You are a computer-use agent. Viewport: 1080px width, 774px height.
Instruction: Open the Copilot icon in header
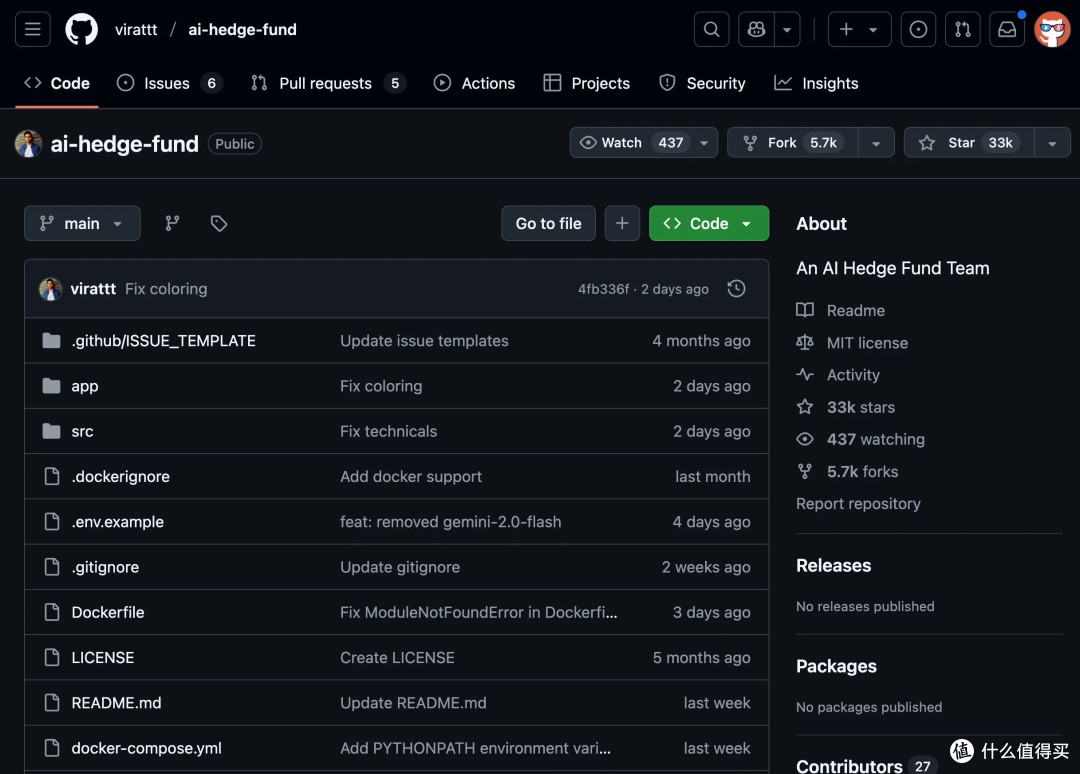757,30
